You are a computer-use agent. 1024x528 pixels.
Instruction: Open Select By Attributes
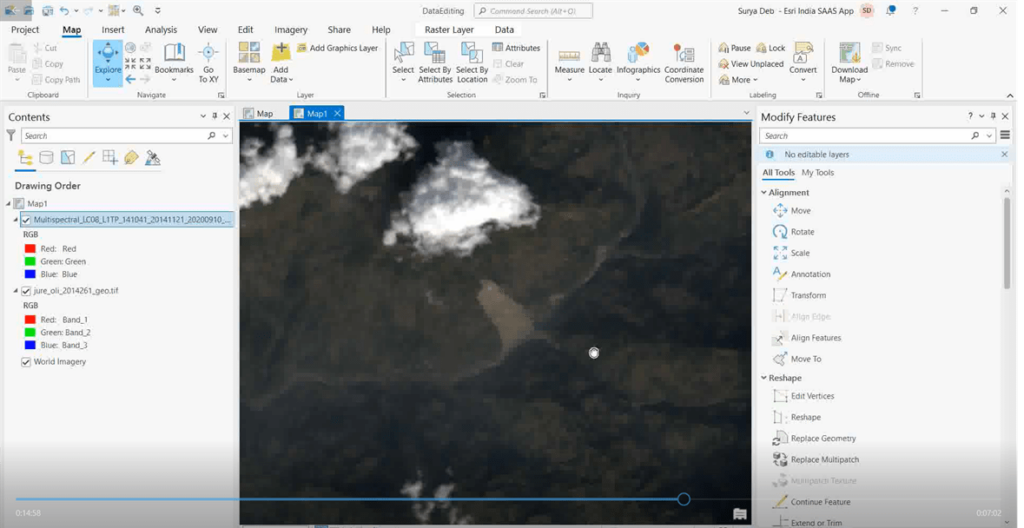click(435, 63)
